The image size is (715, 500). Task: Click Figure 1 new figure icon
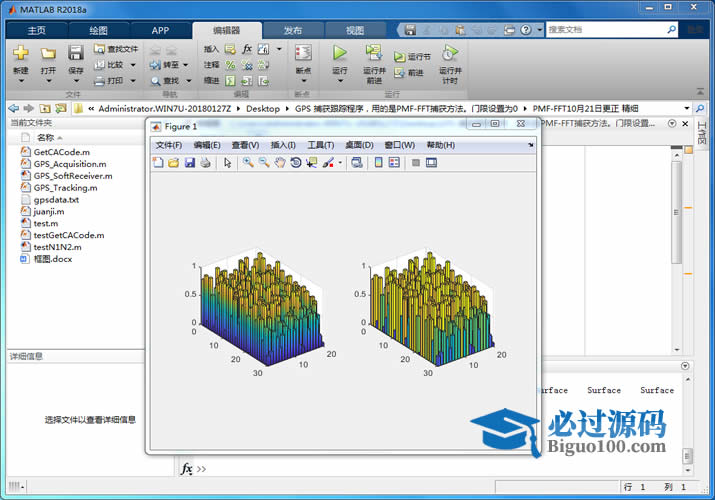point(158,162)
